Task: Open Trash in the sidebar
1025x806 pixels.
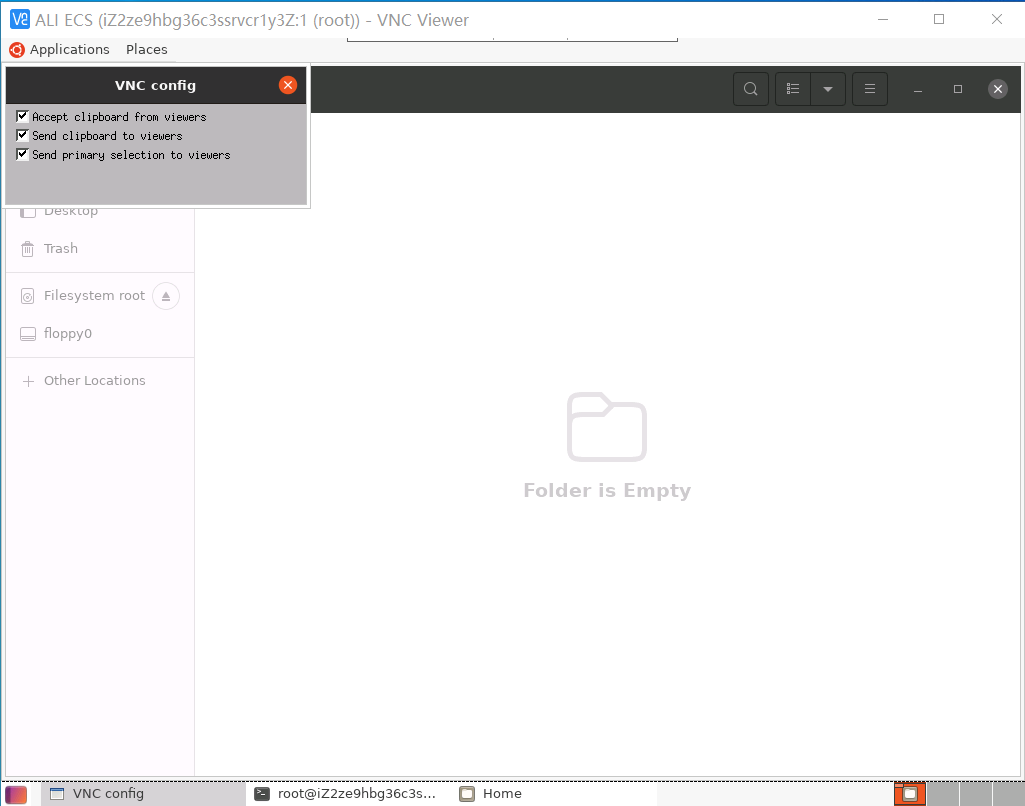Action: pos(100,248)
